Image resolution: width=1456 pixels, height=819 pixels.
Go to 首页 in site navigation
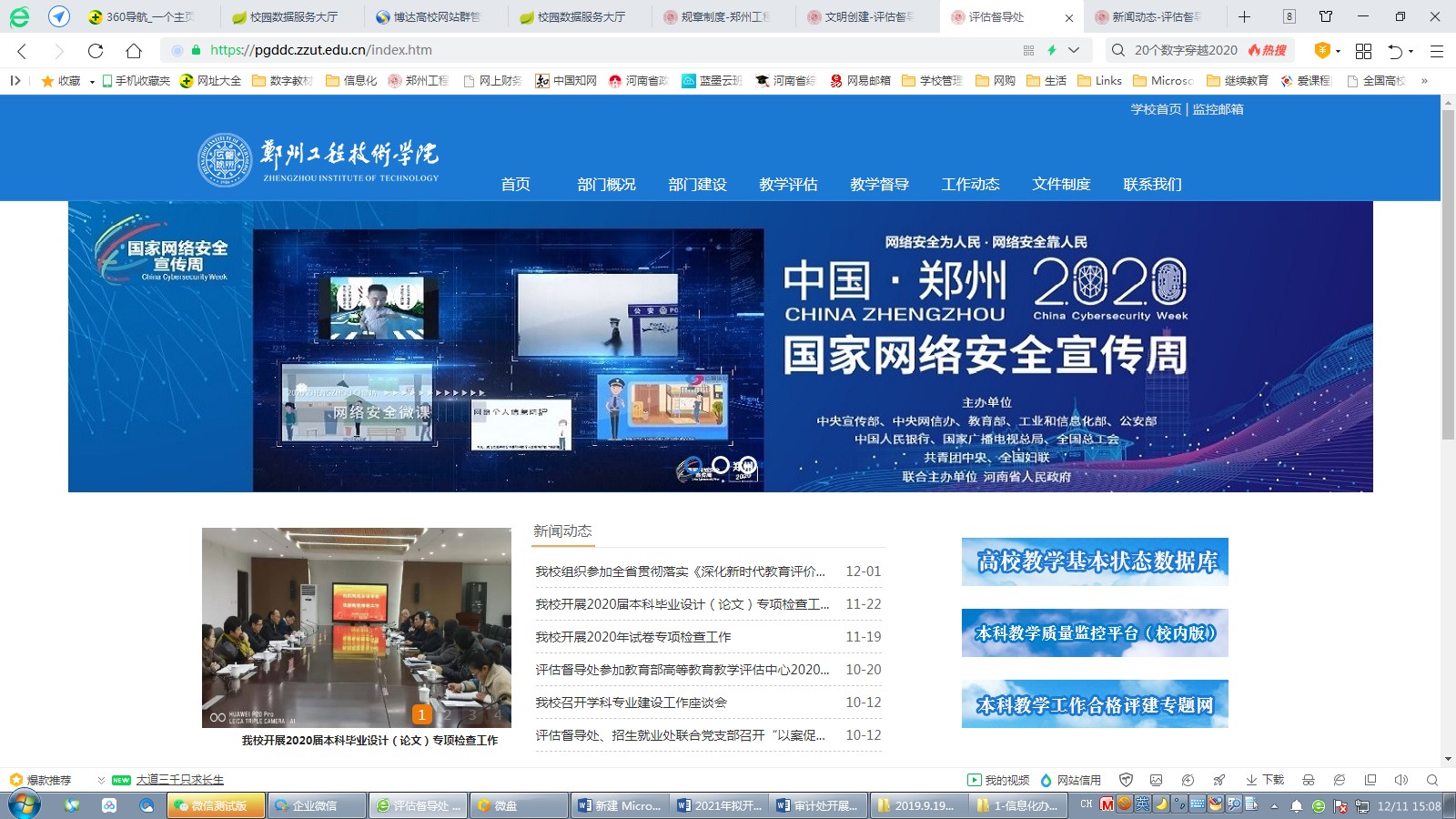[x=515, y=184]
